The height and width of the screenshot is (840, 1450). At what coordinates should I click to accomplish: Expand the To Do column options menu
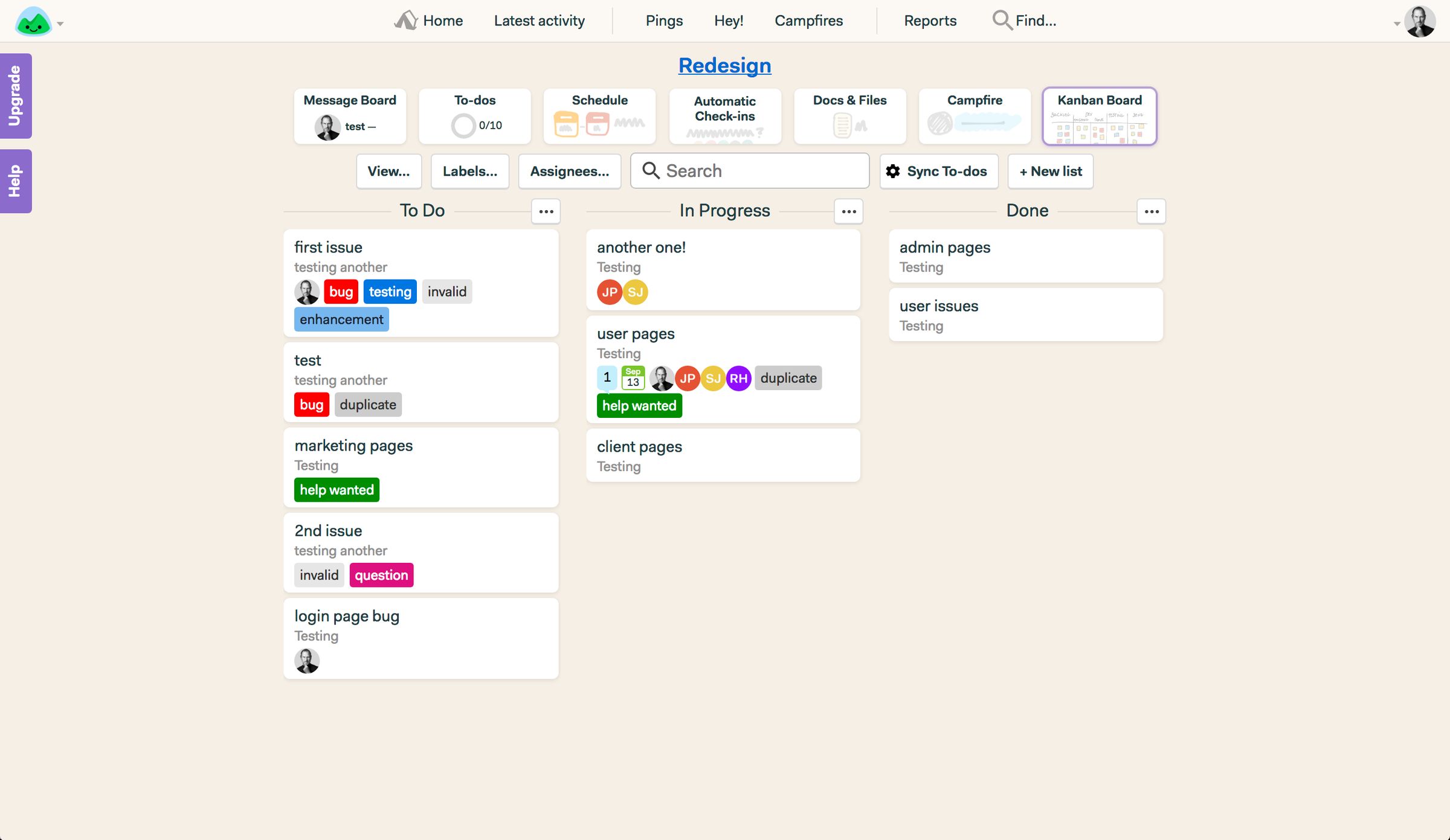click(546, 211)
